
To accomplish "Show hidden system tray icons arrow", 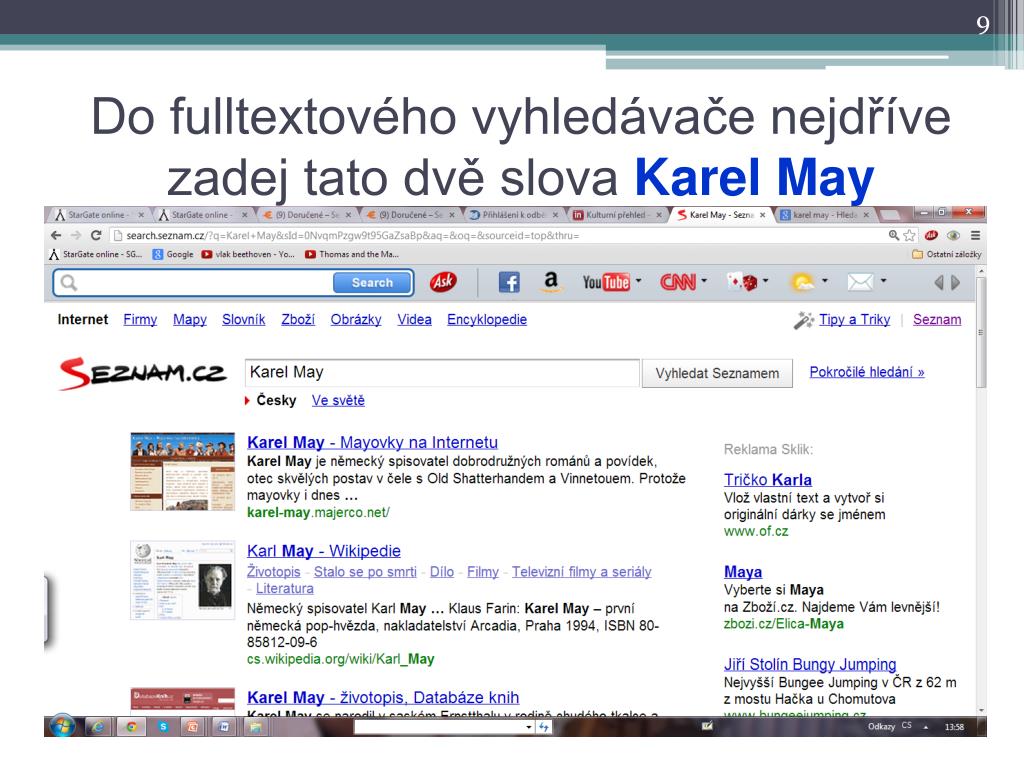I will tap(926, 727).
